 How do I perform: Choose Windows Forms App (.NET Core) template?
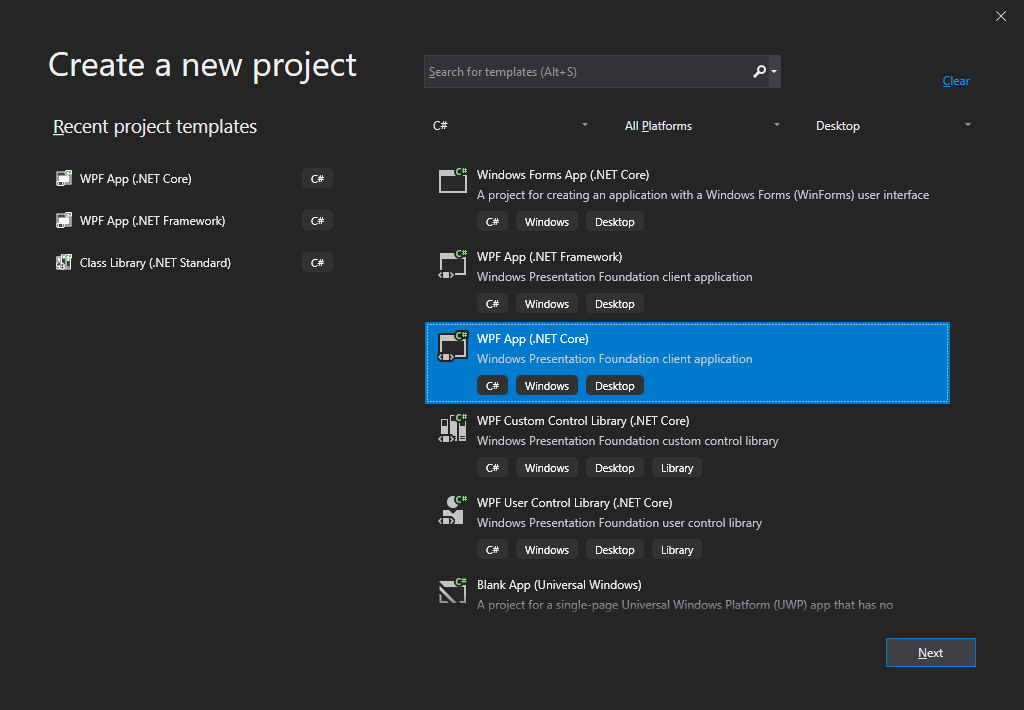563,175
